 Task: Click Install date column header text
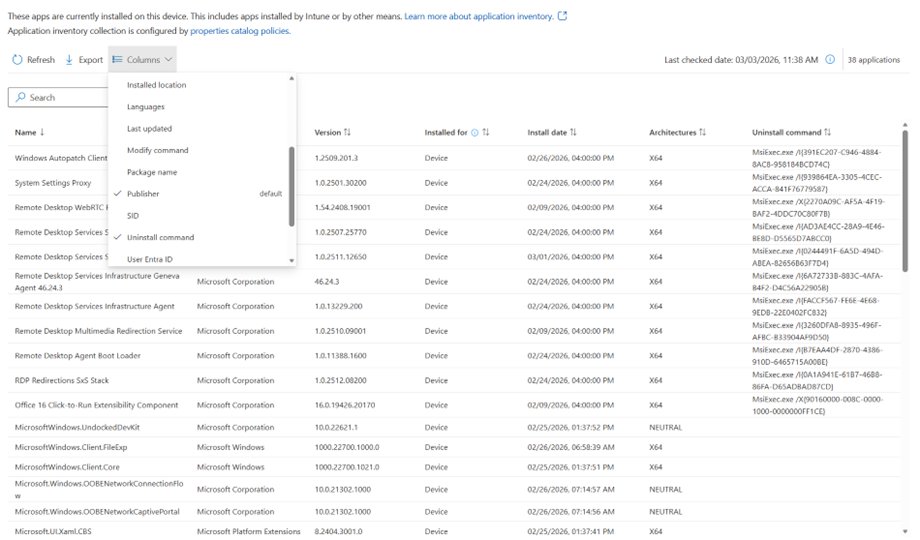click(x=547, y=132)
